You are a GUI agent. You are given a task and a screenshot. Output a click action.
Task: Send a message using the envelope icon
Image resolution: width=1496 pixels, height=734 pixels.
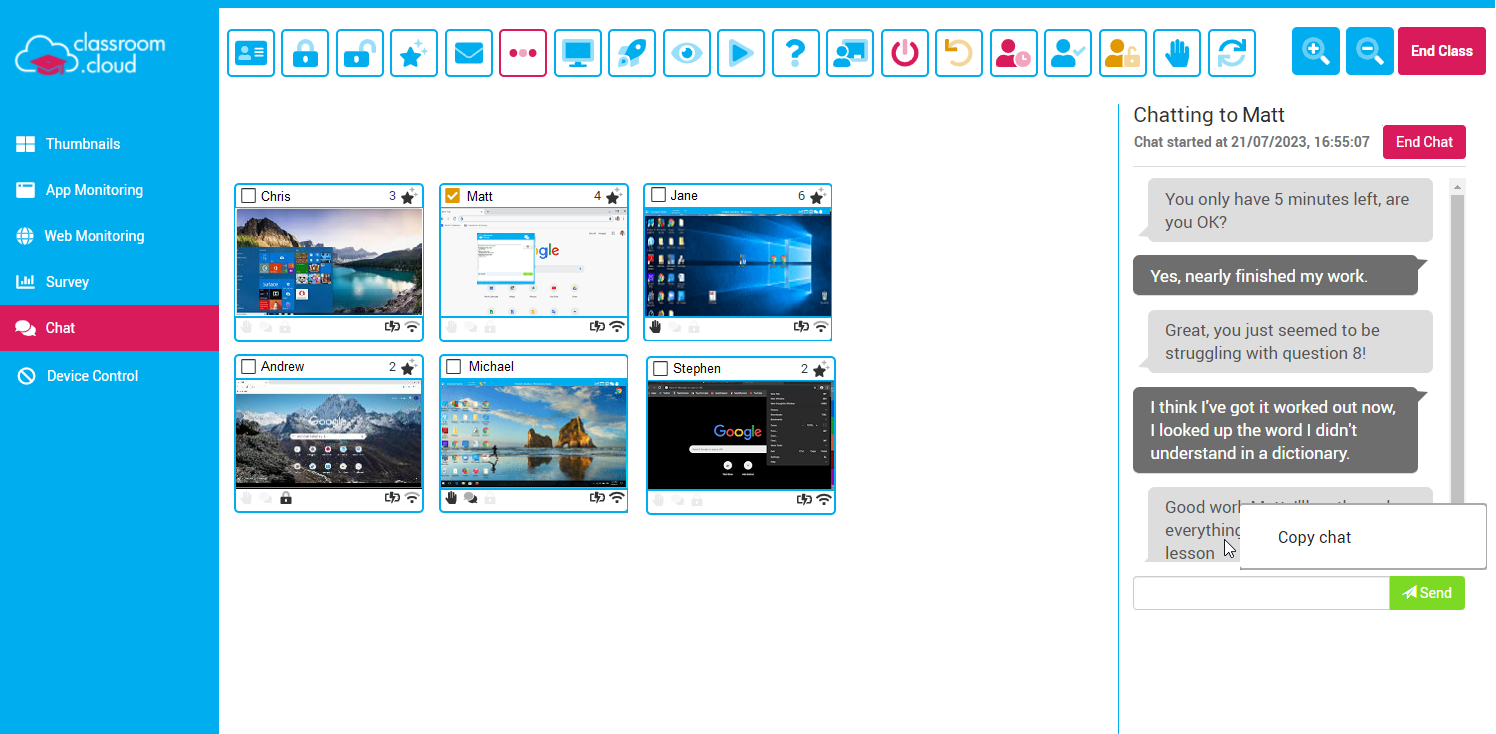coord(468,52)
